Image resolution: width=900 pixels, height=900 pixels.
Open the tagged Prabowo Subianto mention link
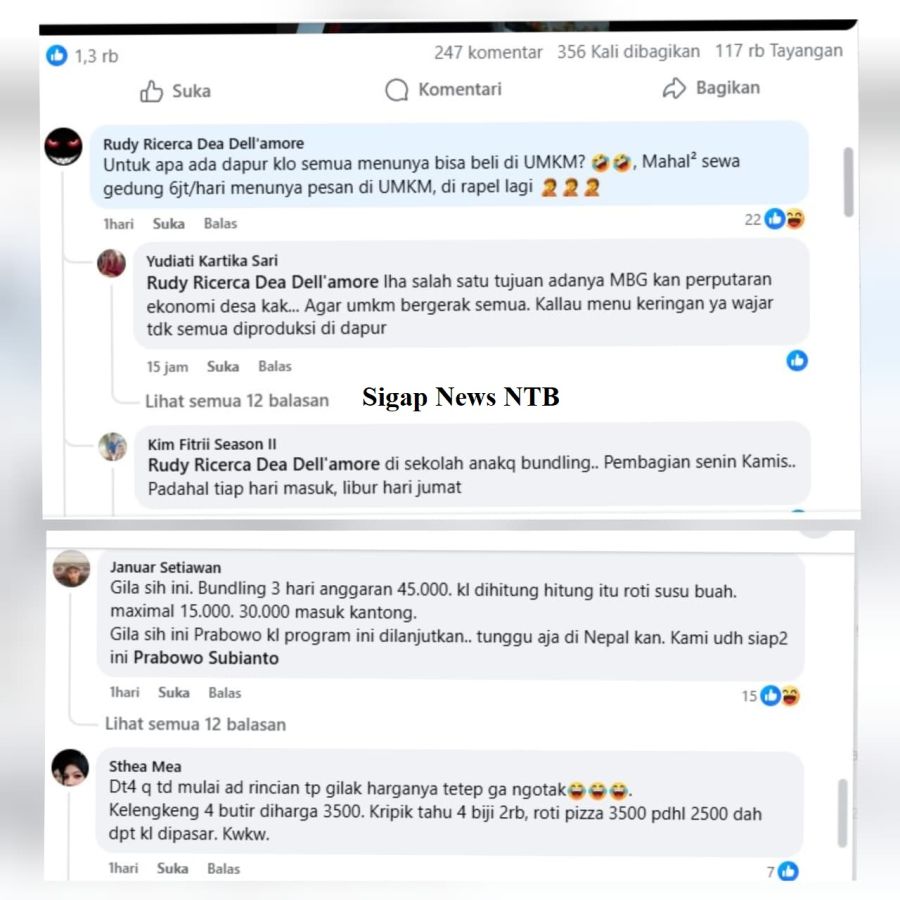point(206,658)
